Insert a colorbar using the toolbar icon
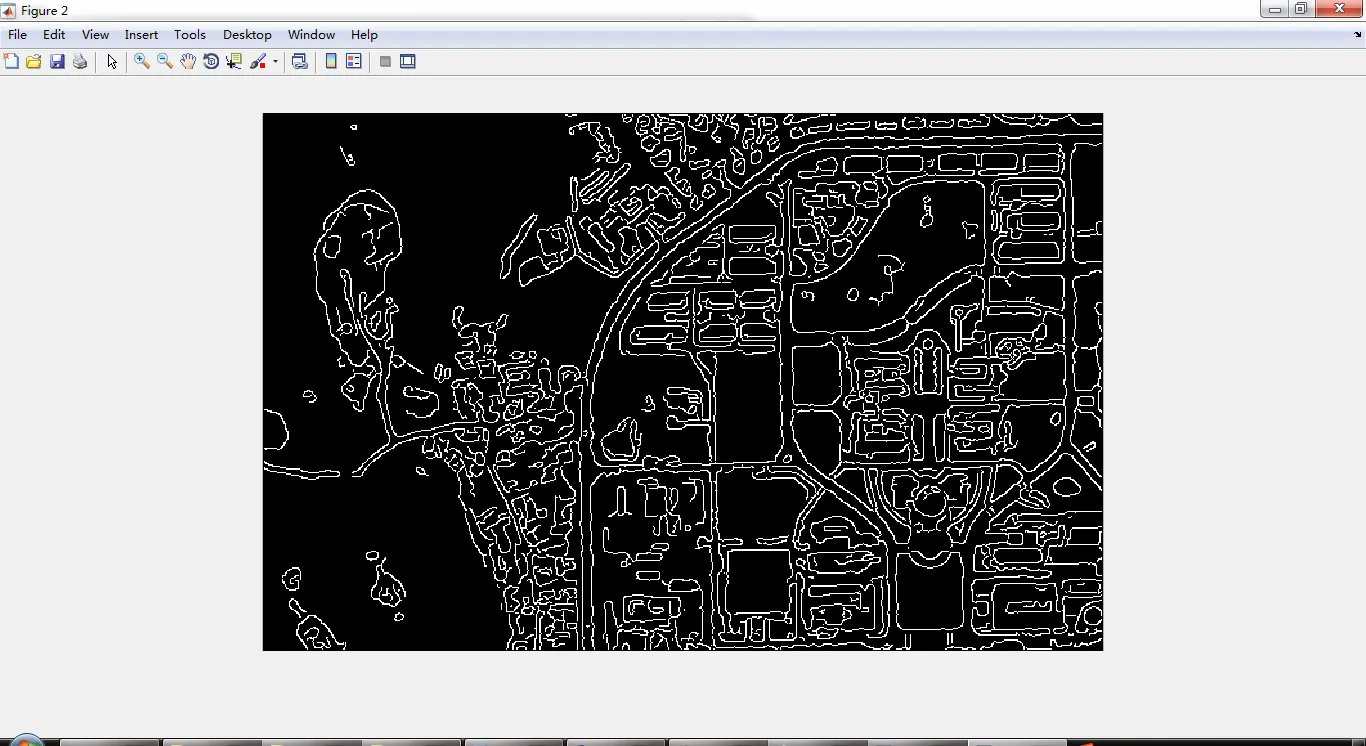The image size is (1366, 746). 331,62
